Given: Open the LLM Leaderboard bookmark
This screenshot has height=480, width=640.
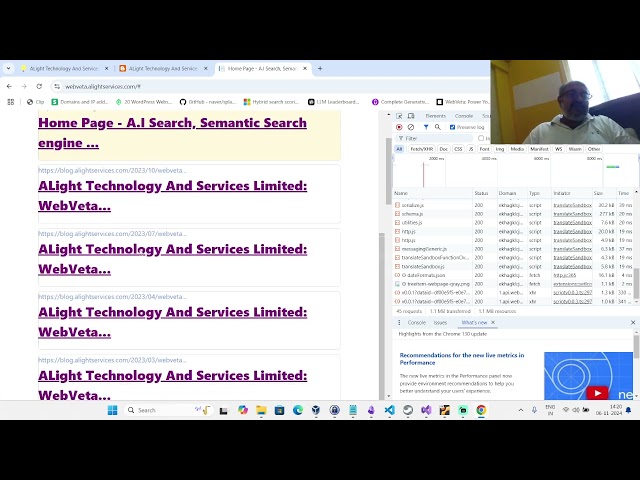Looking at the screenshot, I should point(334,102).
